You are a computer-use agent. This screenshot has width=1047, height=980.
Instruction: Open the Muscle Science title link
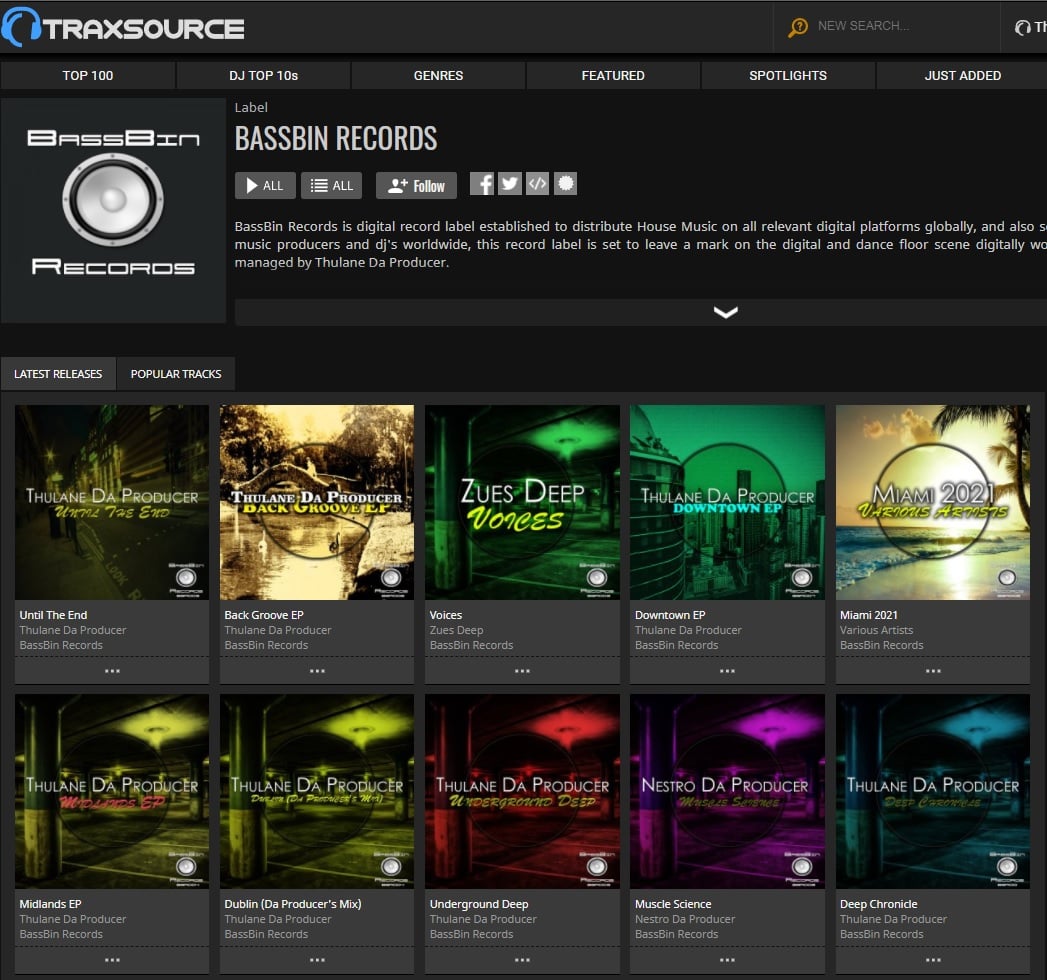(x=673, y=904)
